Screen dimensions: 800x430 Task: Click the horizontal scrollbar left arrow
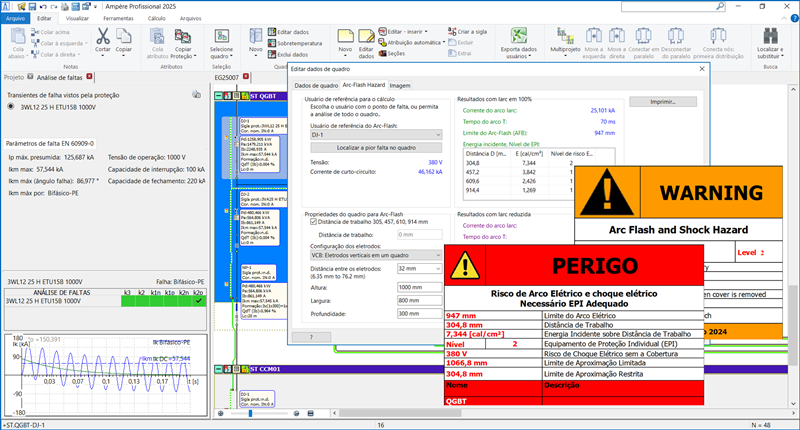[x=335, y=413]
